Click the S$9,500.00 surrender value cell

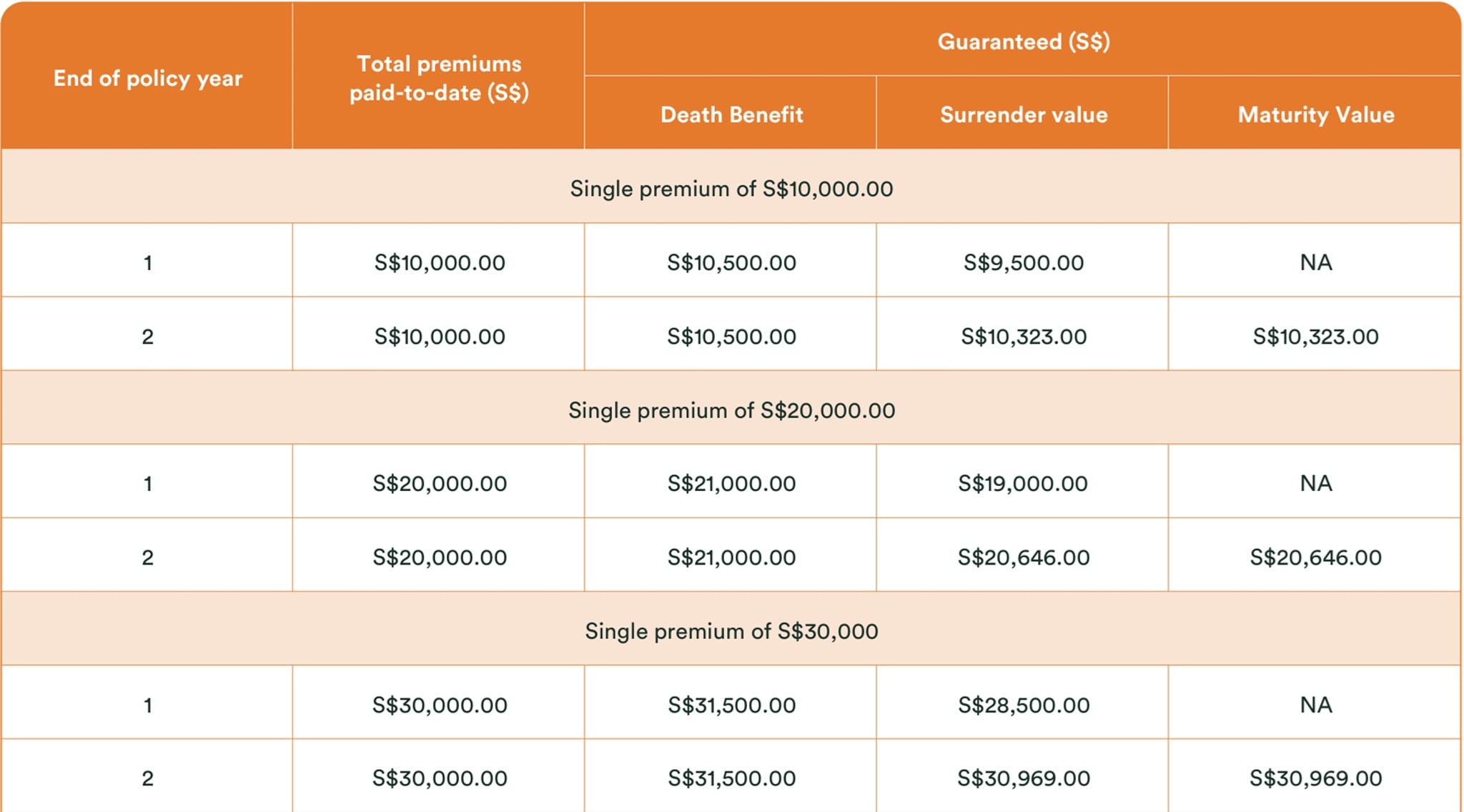[1024, 262]
